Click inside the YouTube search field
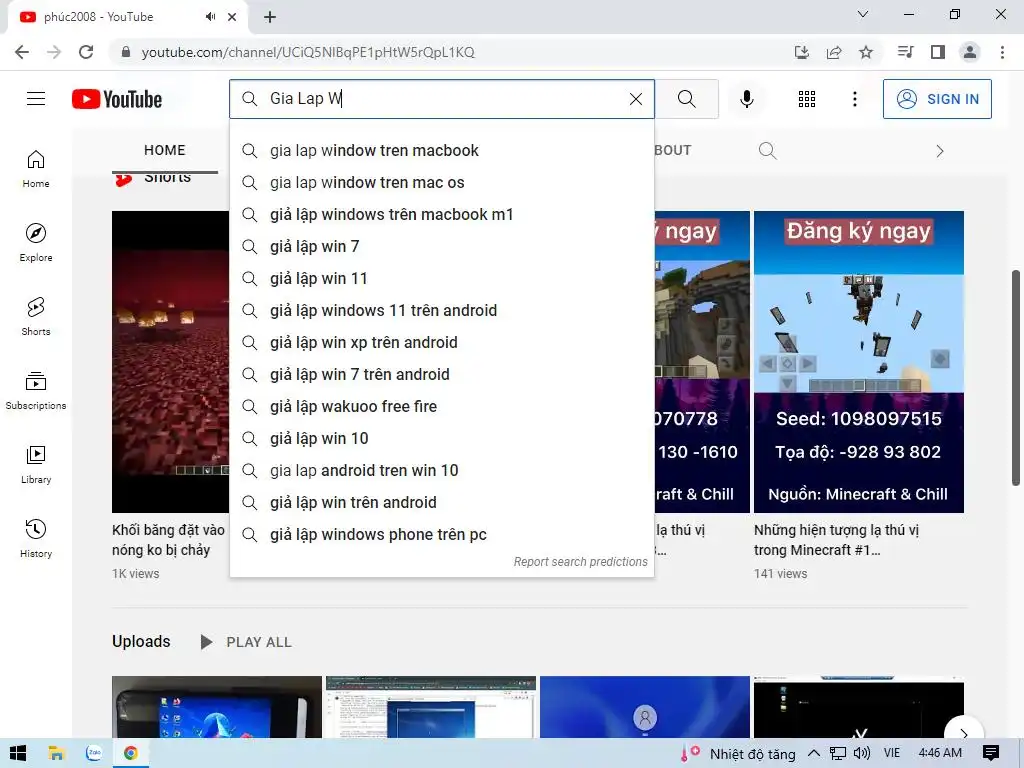1024x768 pixels. (x=444, y=99)
